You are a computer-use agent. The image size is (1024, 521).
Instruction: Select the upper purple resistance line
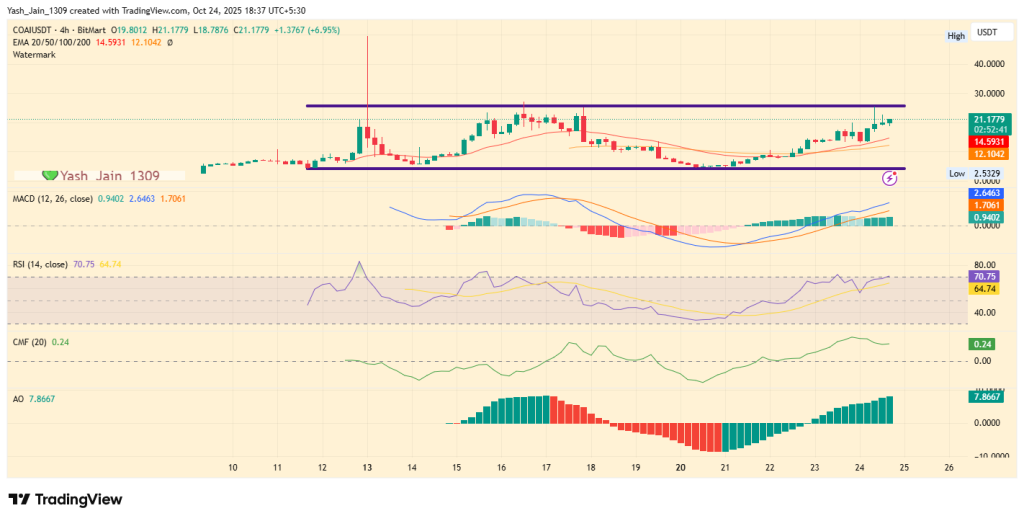(x=600, y=105)
